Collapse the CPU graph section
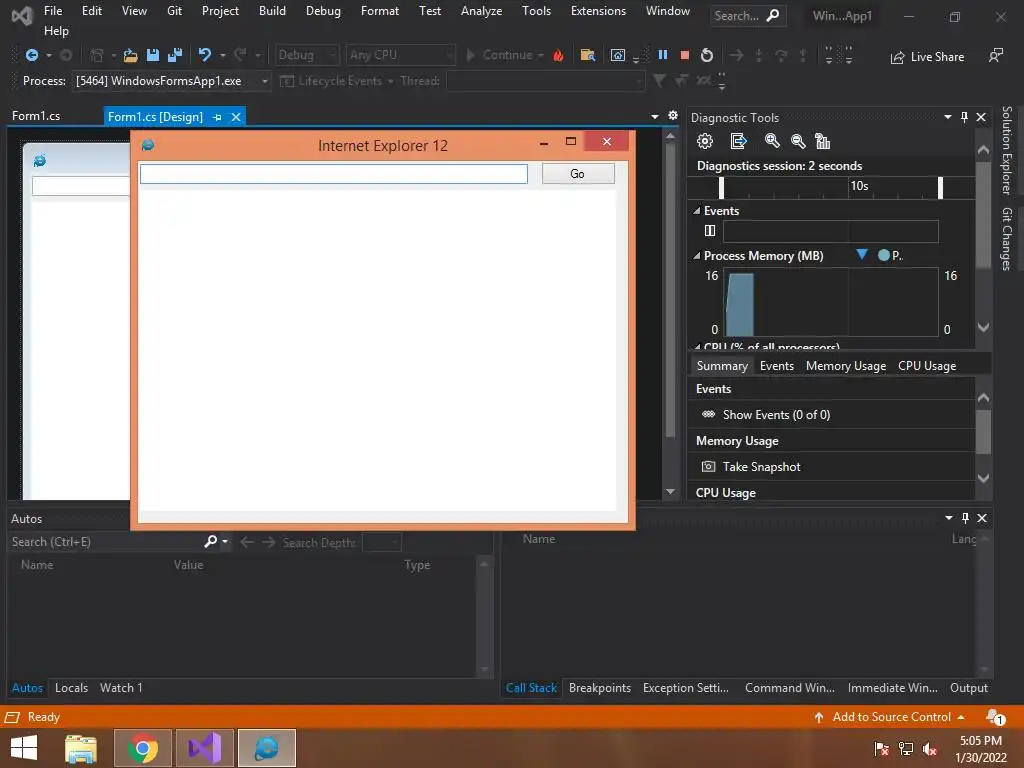The width and height of the screenshot is (1024, 768). click(x=697, y=347)
